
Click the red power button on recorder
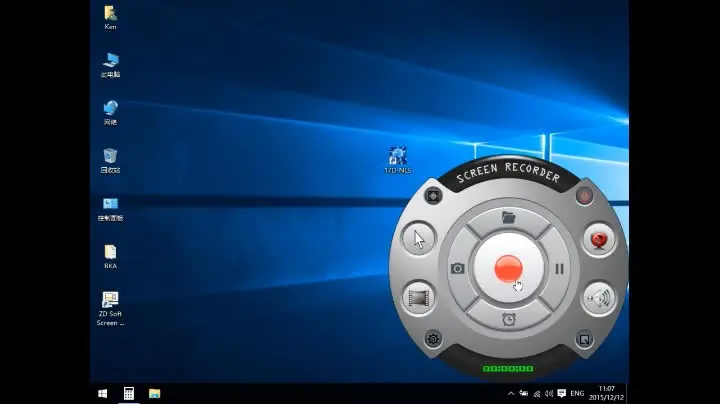(x=585, y=196)
